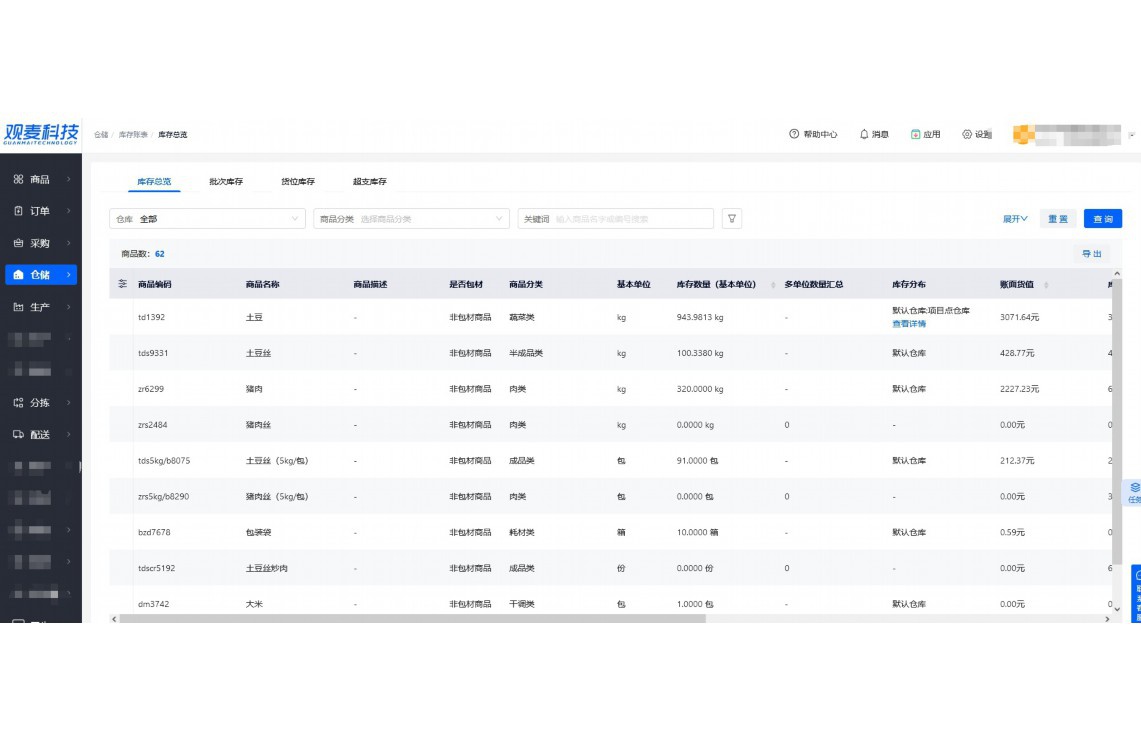Switch to the 超支库存 tab
The width and height of the screenshot is (1141, 741).
369,182
